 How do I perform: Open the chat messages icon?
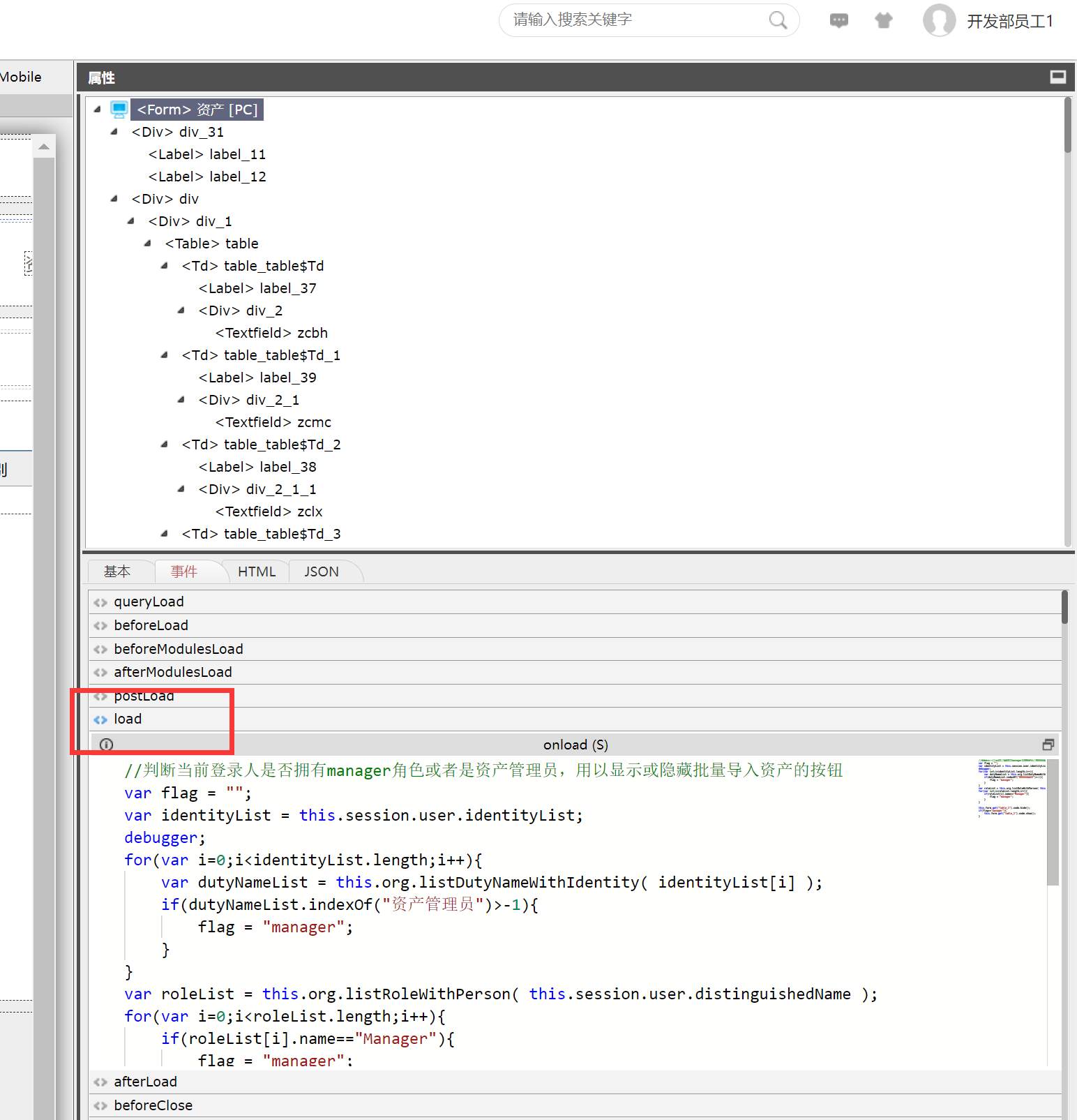point(838,20)
